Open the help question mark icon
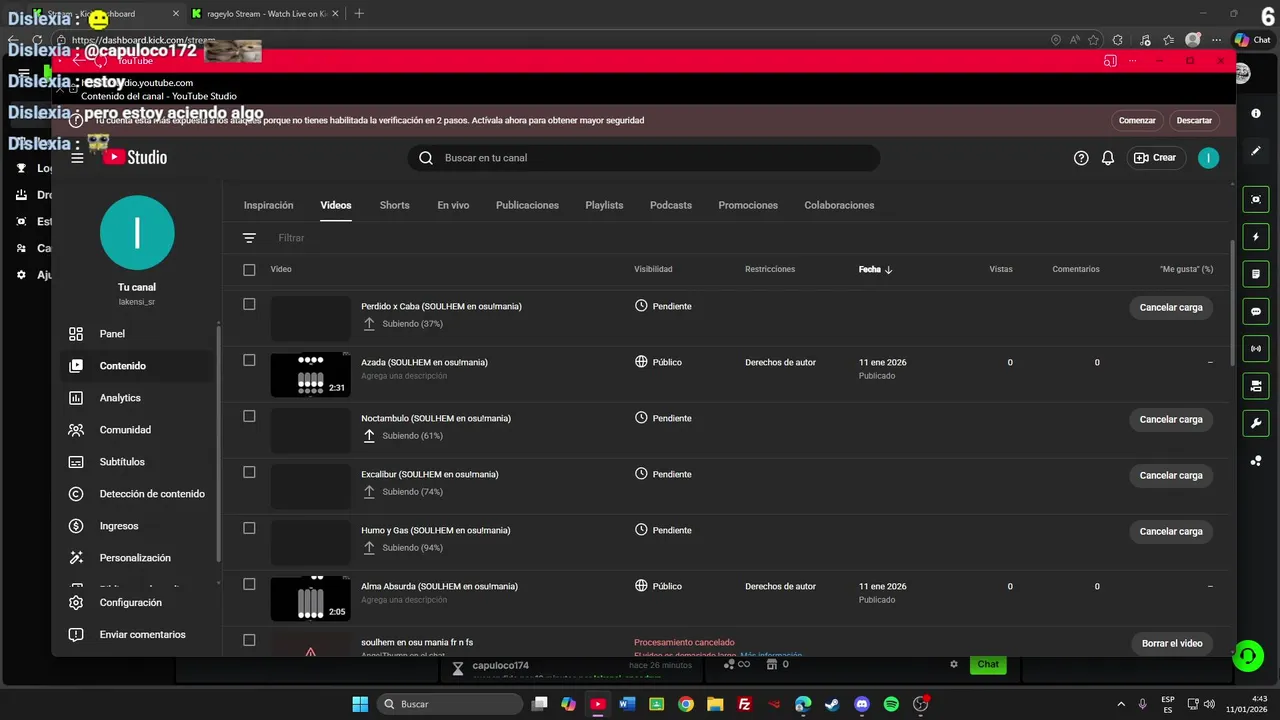Viewport: 1280px width, 720px height. (x=1081, y=158)
